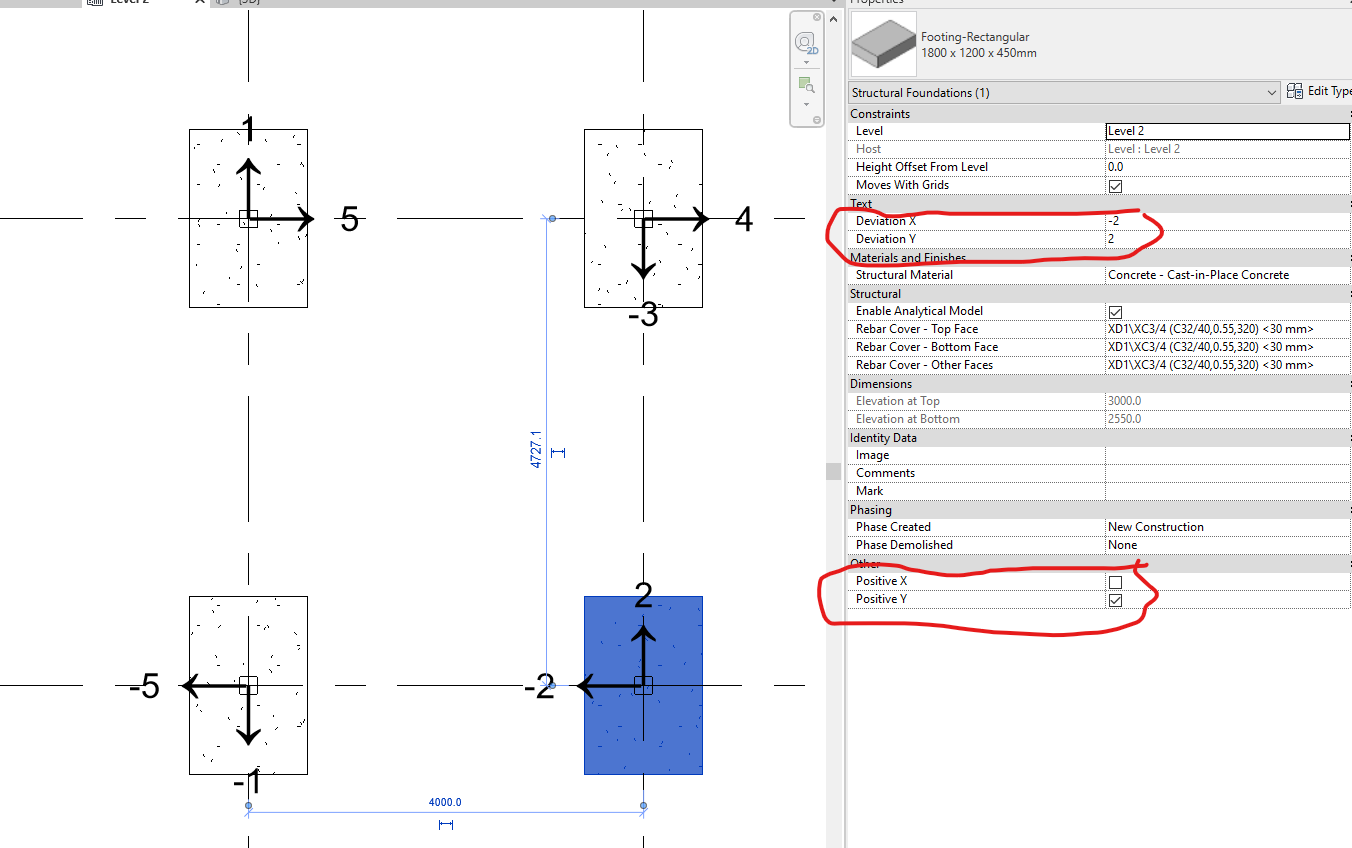
Task: Click the edit widget below dimension 4727.1
Action: 559,453
